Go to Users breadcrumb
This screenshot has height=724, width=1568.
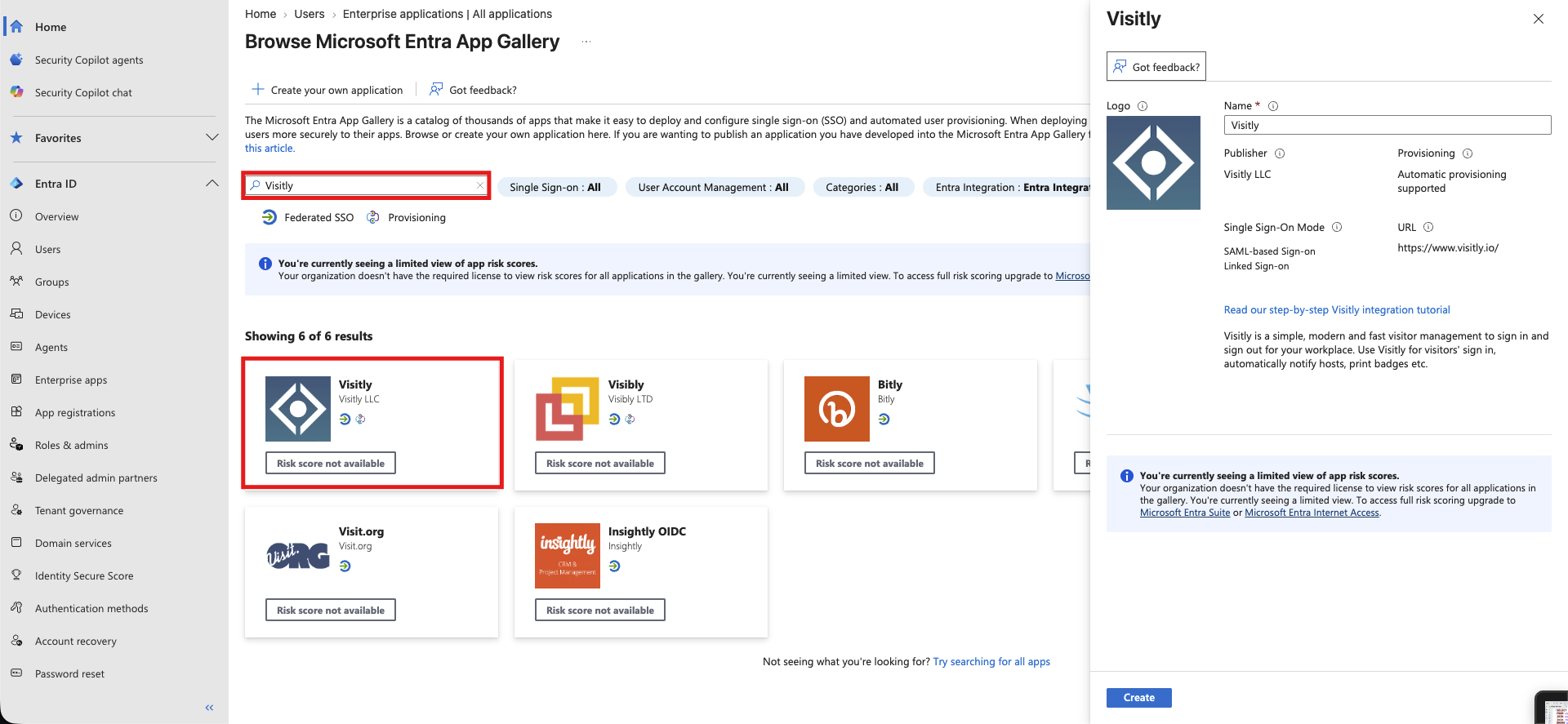[310, 14]
